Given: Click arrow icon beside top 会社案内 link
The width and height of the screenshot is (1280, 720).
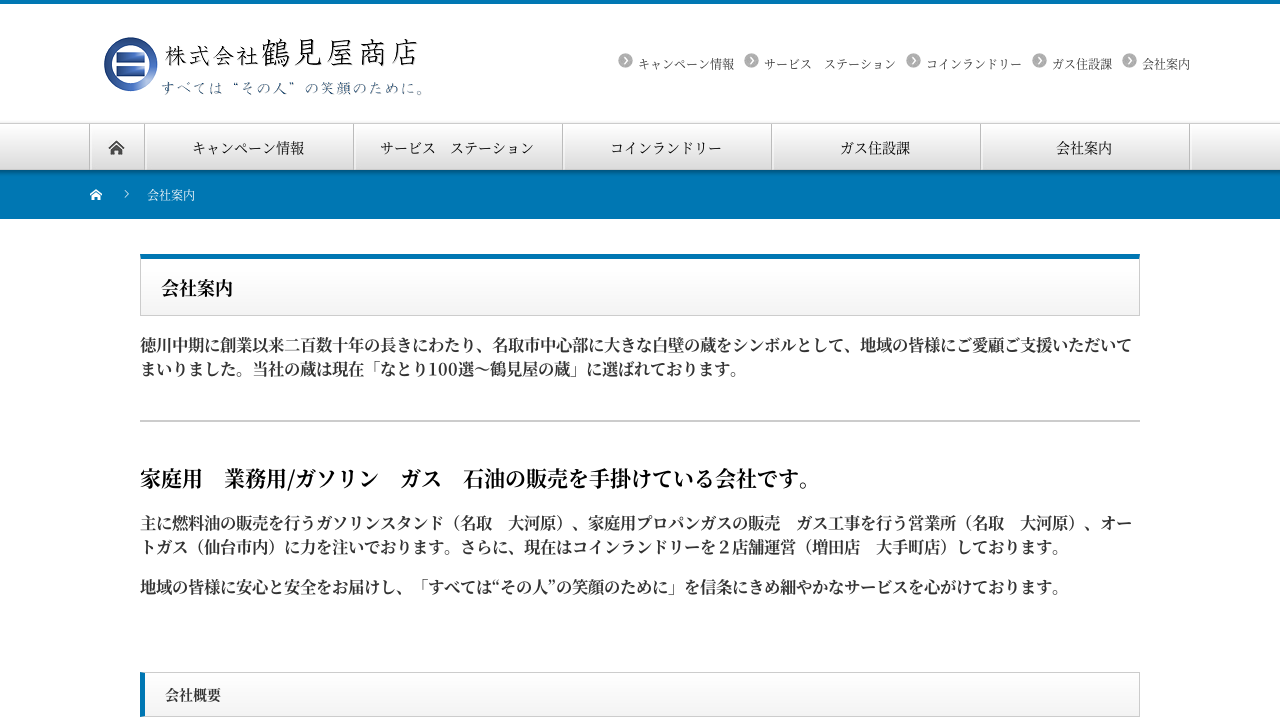Looking at the screenshot, I should point(1129,61).
